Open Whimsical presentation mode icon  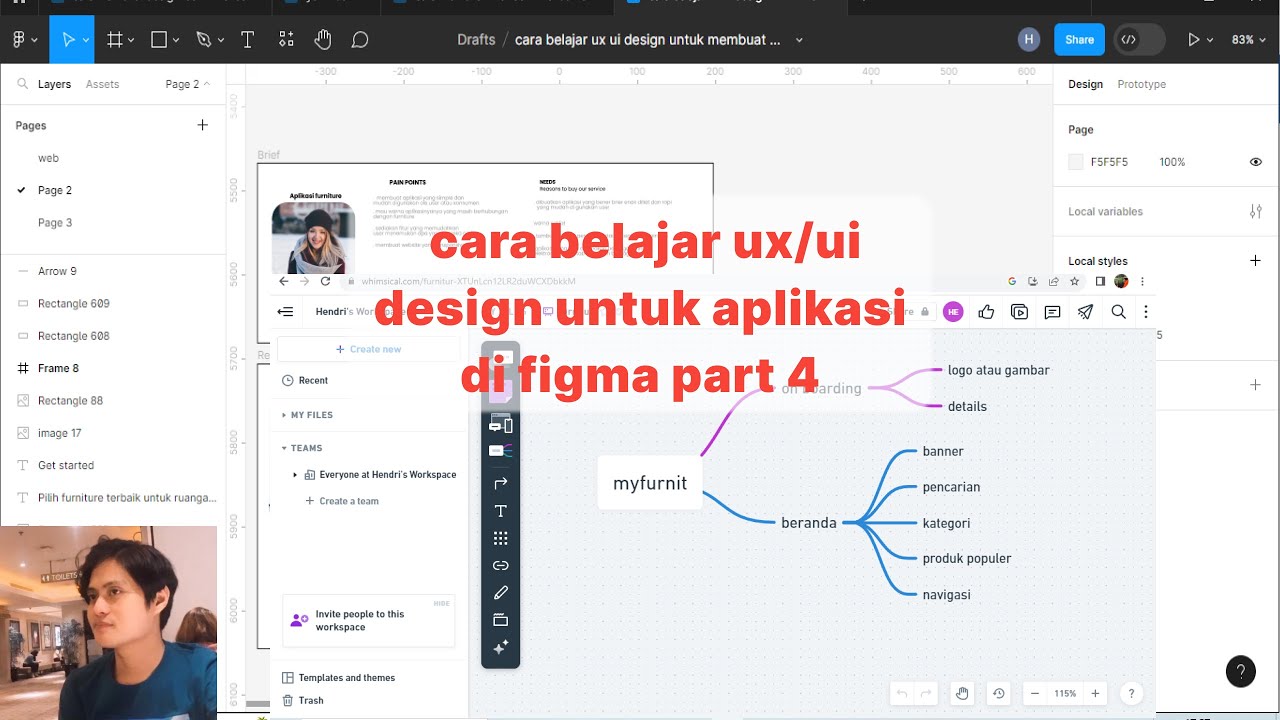tap(1019, 312)
